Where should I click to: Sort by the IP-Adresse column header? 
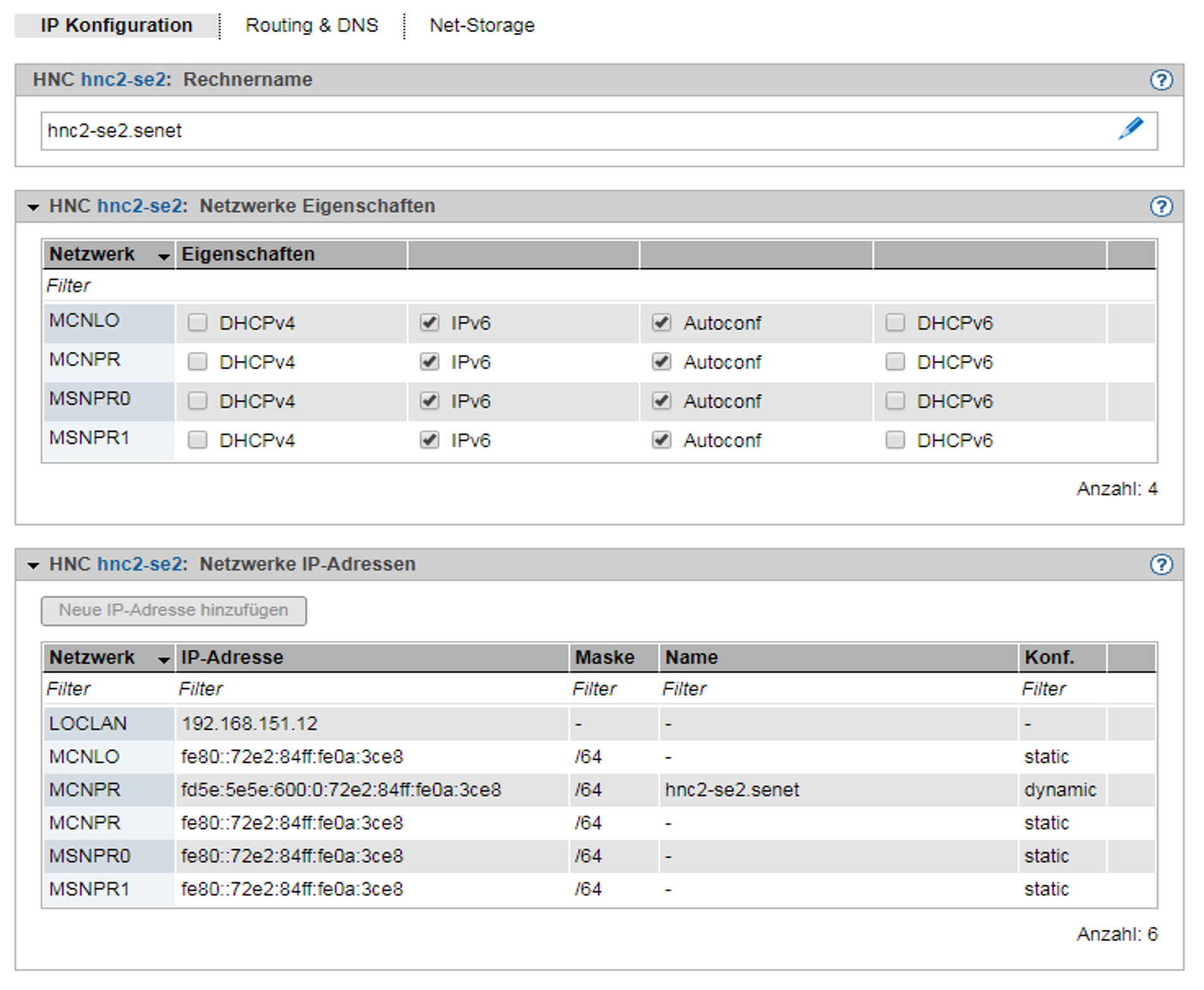(372, 657)
